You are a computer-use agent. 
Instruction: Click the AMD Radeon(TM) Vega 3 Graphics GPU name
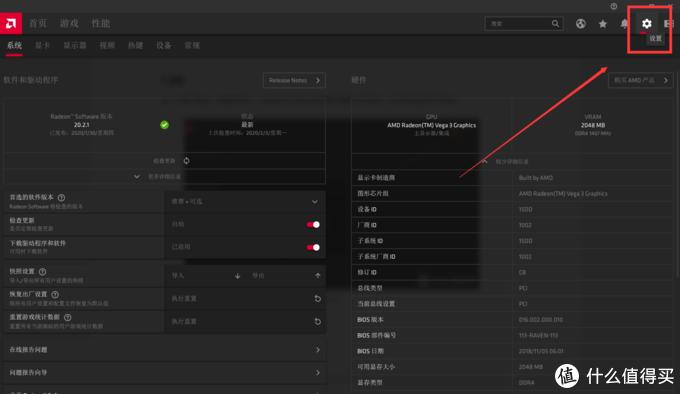[x=432, y=125]
